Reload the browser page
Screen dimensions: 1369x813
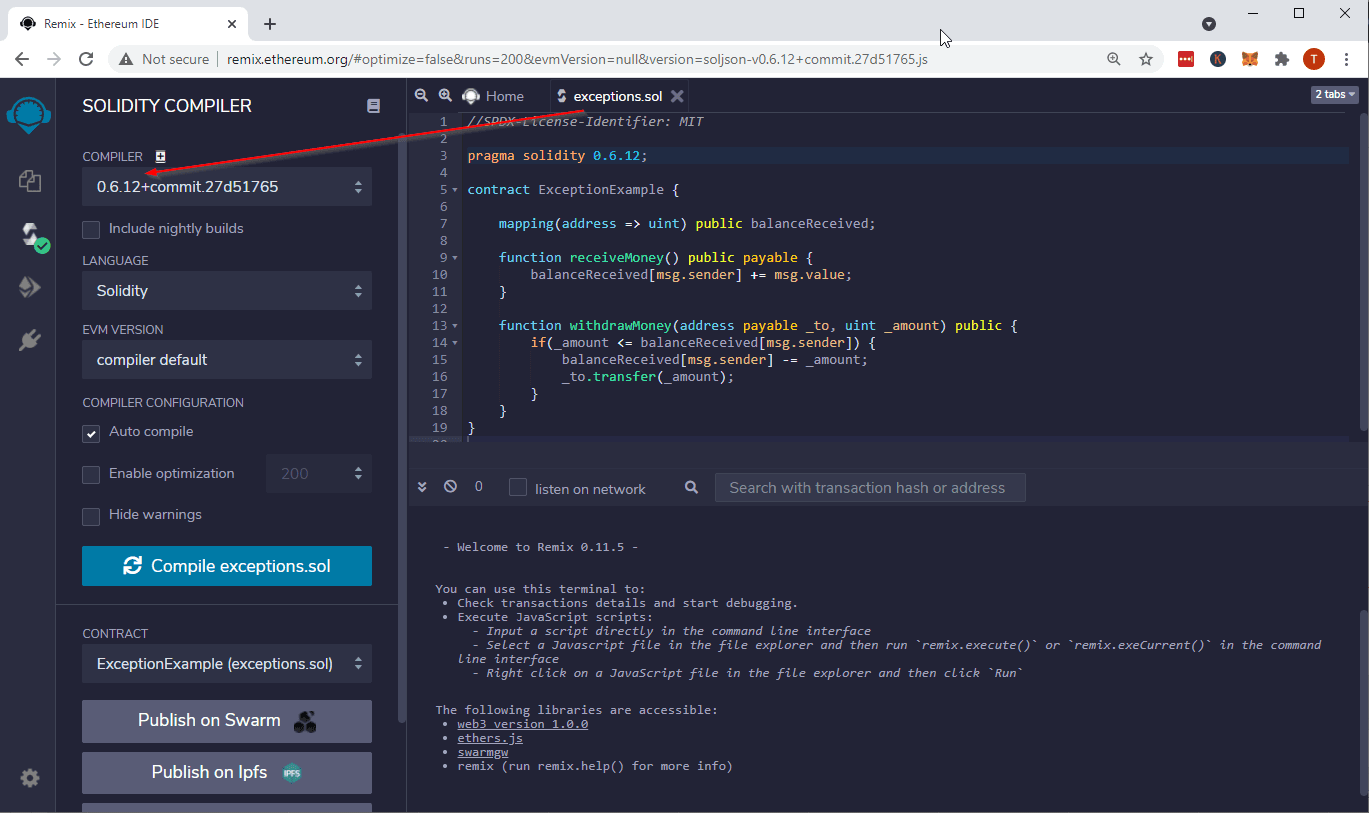click(86, 59)
